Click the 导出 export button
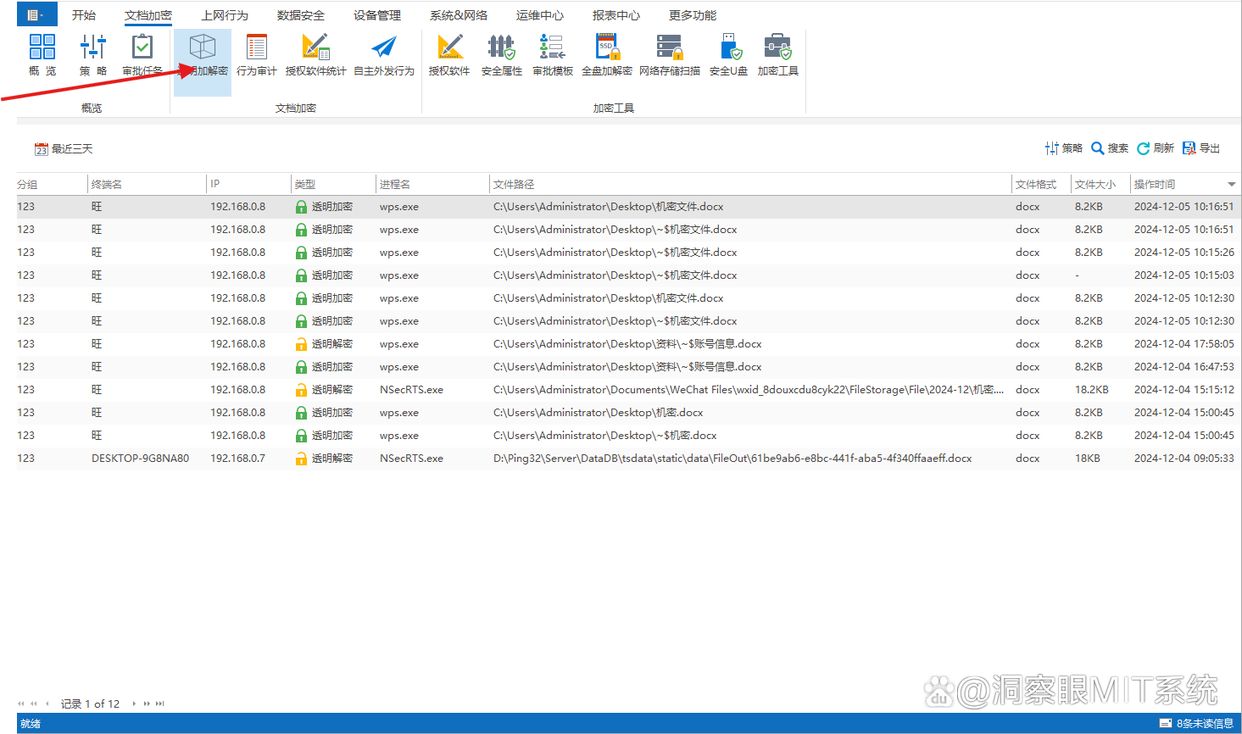 click(x=1201, y=148)
